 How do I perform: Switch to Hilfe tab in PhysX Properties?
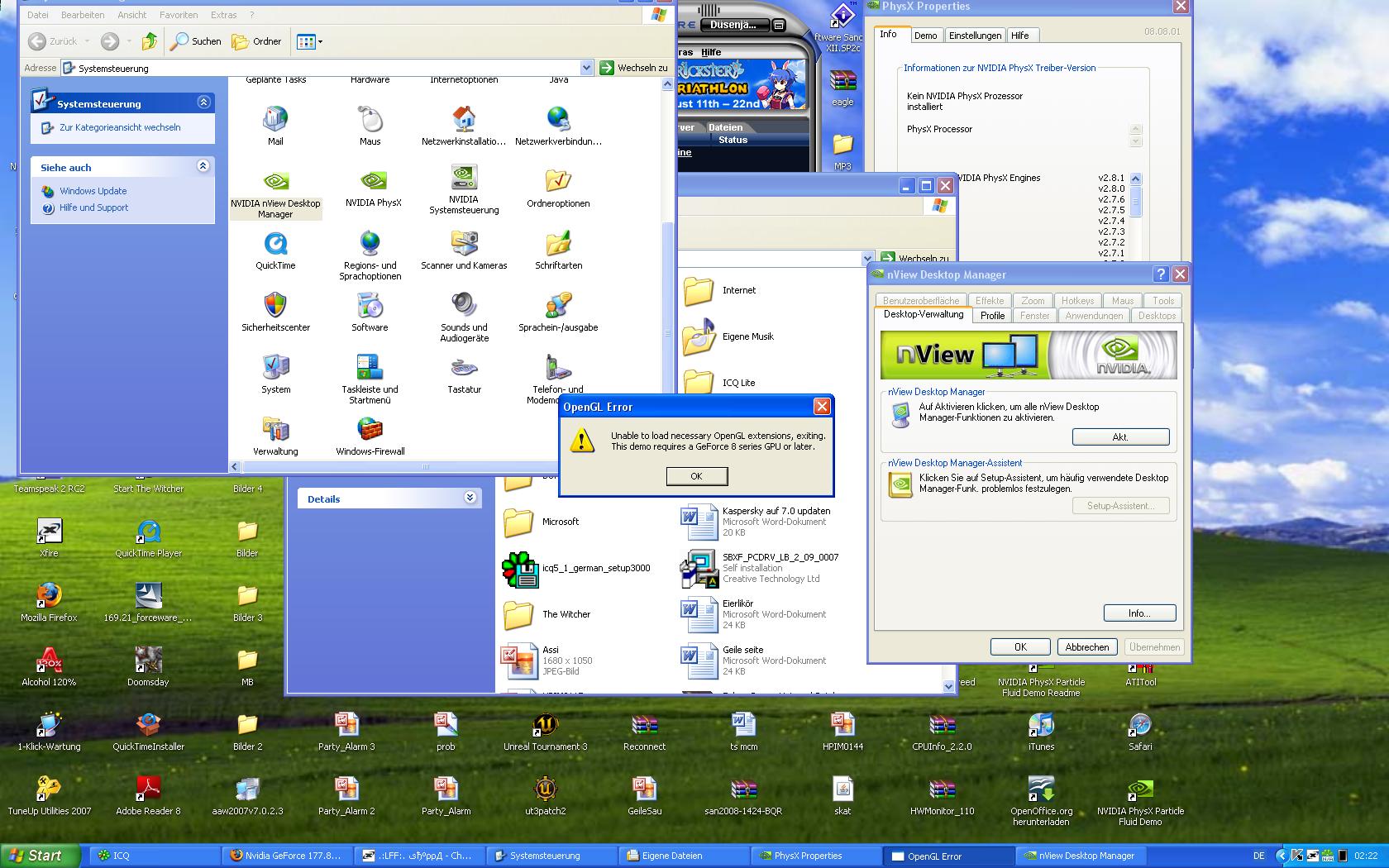1020,36
